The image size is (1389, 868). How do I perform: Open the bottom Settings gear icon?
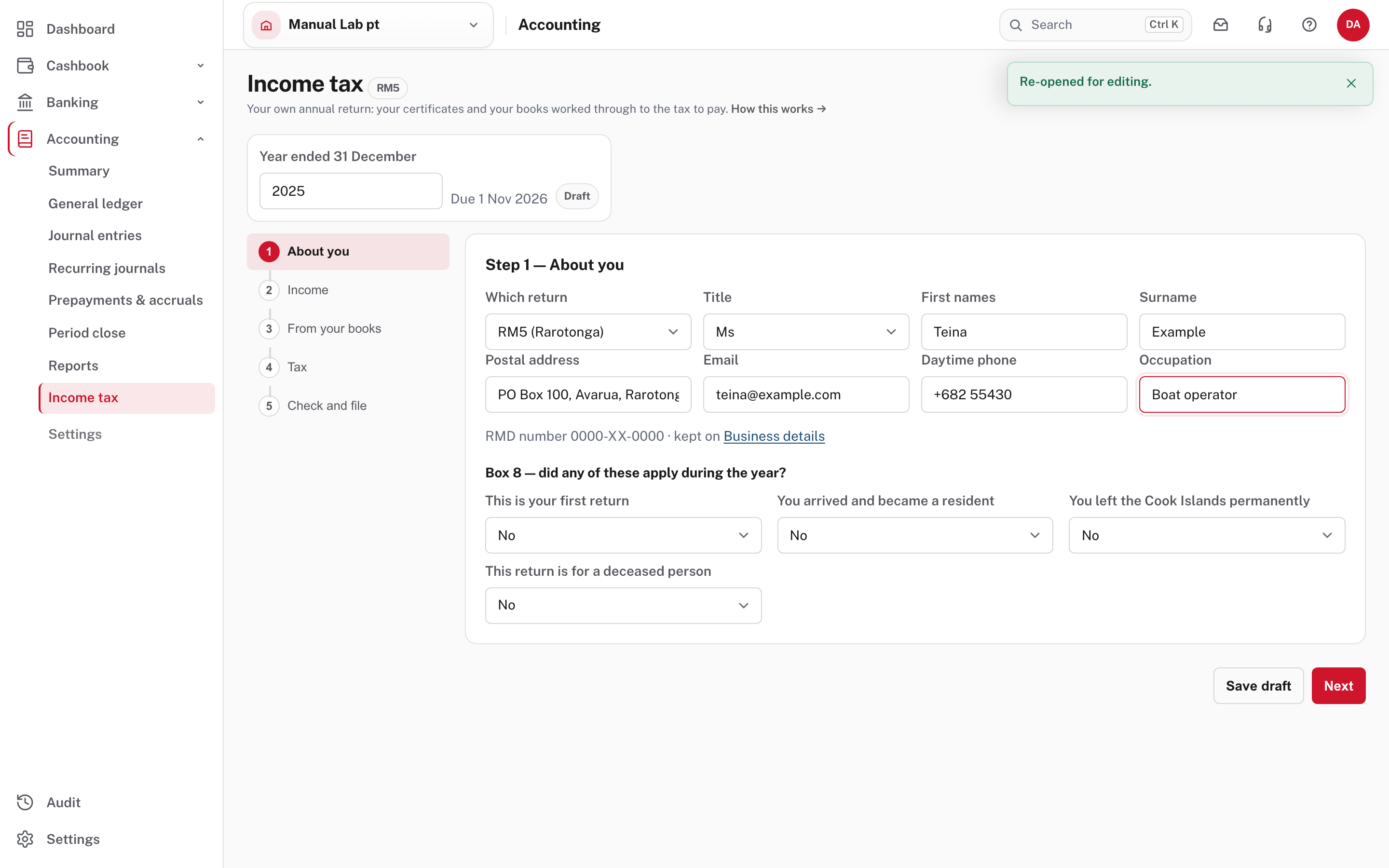pyautogui.click(x=25, y=839)
